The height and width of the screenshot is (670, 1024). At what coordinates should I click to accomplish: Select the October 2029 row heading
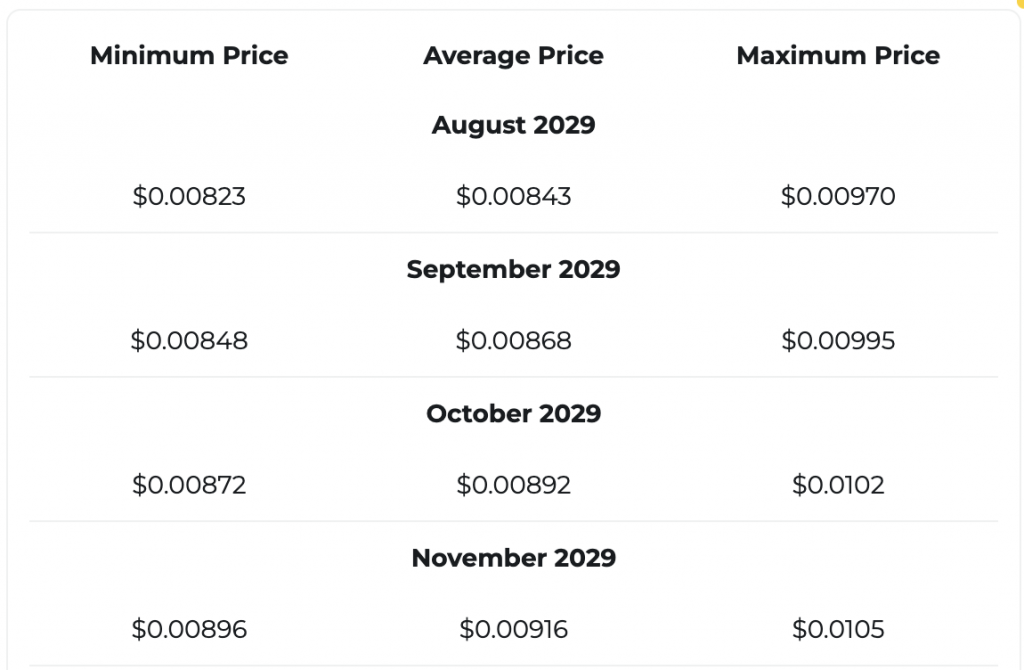[x=513, y=413]
